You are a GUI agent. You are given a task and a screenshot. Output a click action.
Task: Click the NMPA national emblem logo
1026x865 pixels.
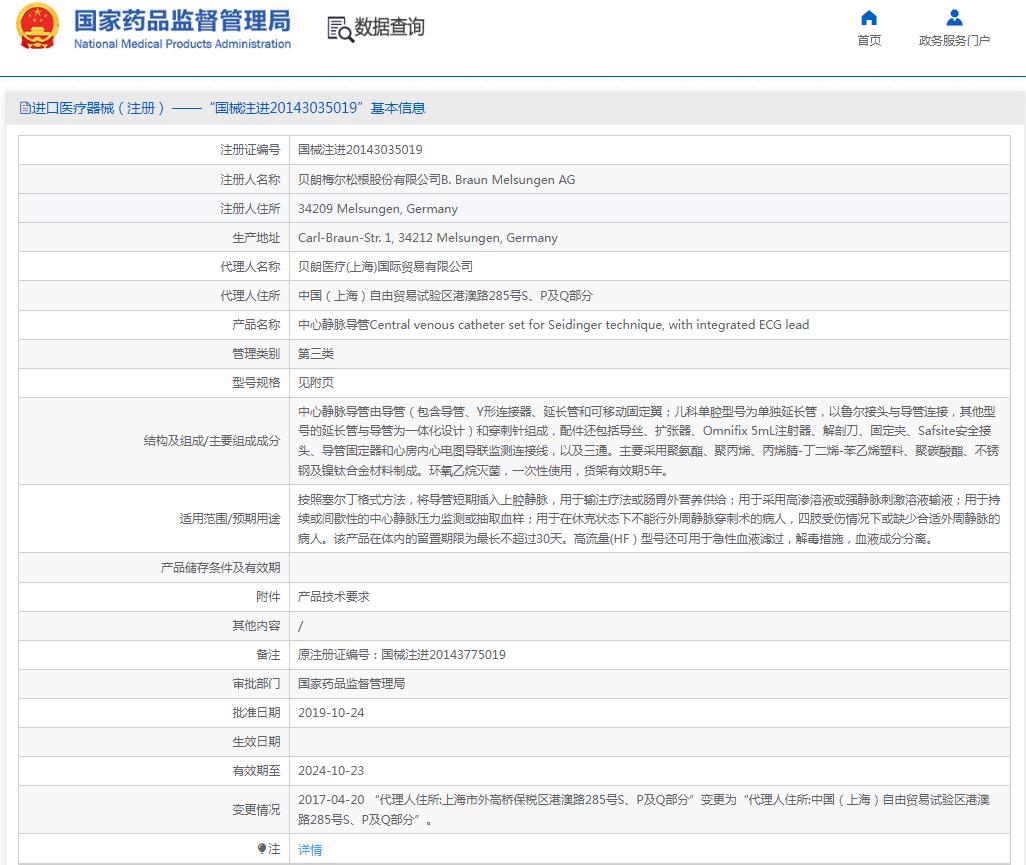tap(37, 26)
